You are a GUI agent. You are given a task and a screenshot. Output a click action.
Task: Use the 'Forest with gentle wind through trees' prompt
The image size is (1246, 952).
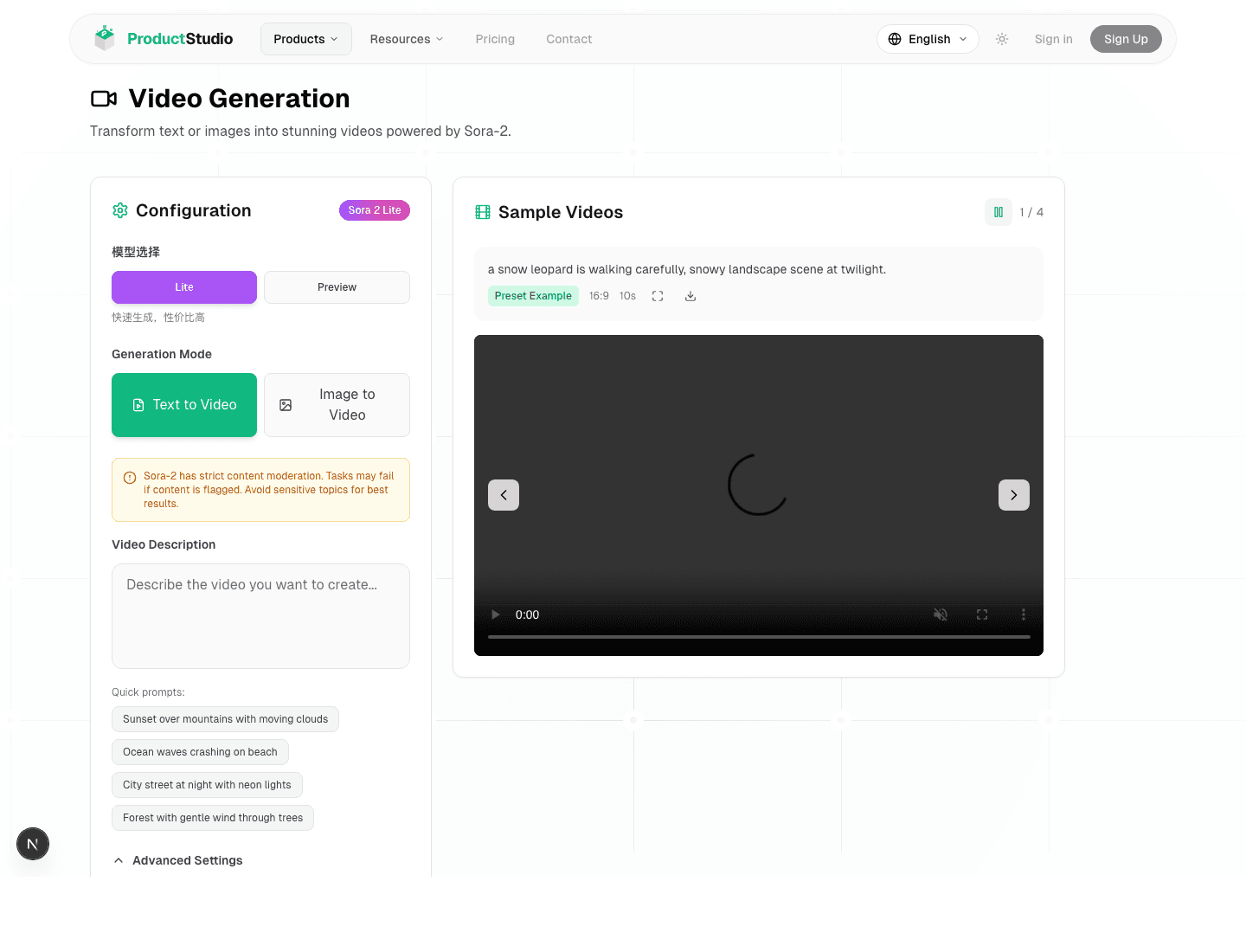click(213, 818)
